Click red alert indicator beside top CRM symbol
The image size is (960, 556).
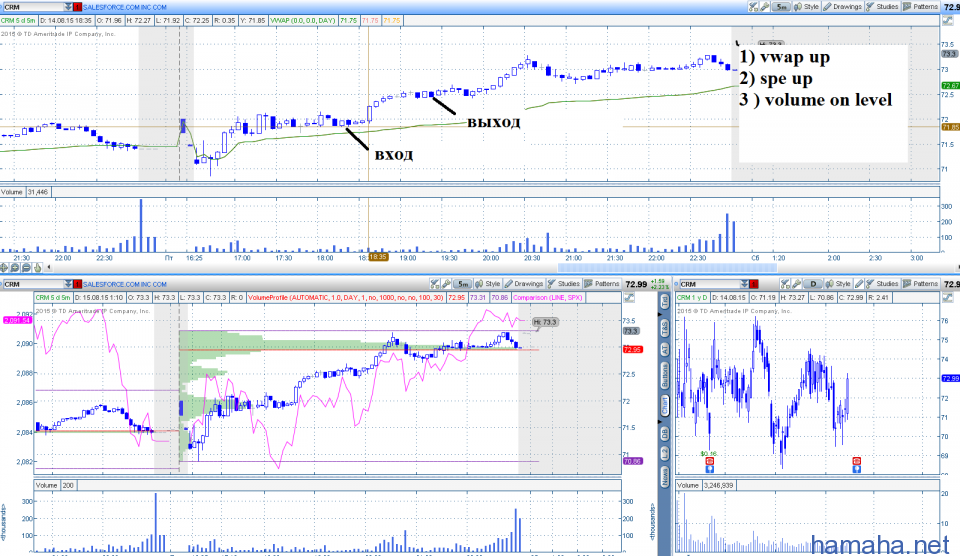pos(77,7)
